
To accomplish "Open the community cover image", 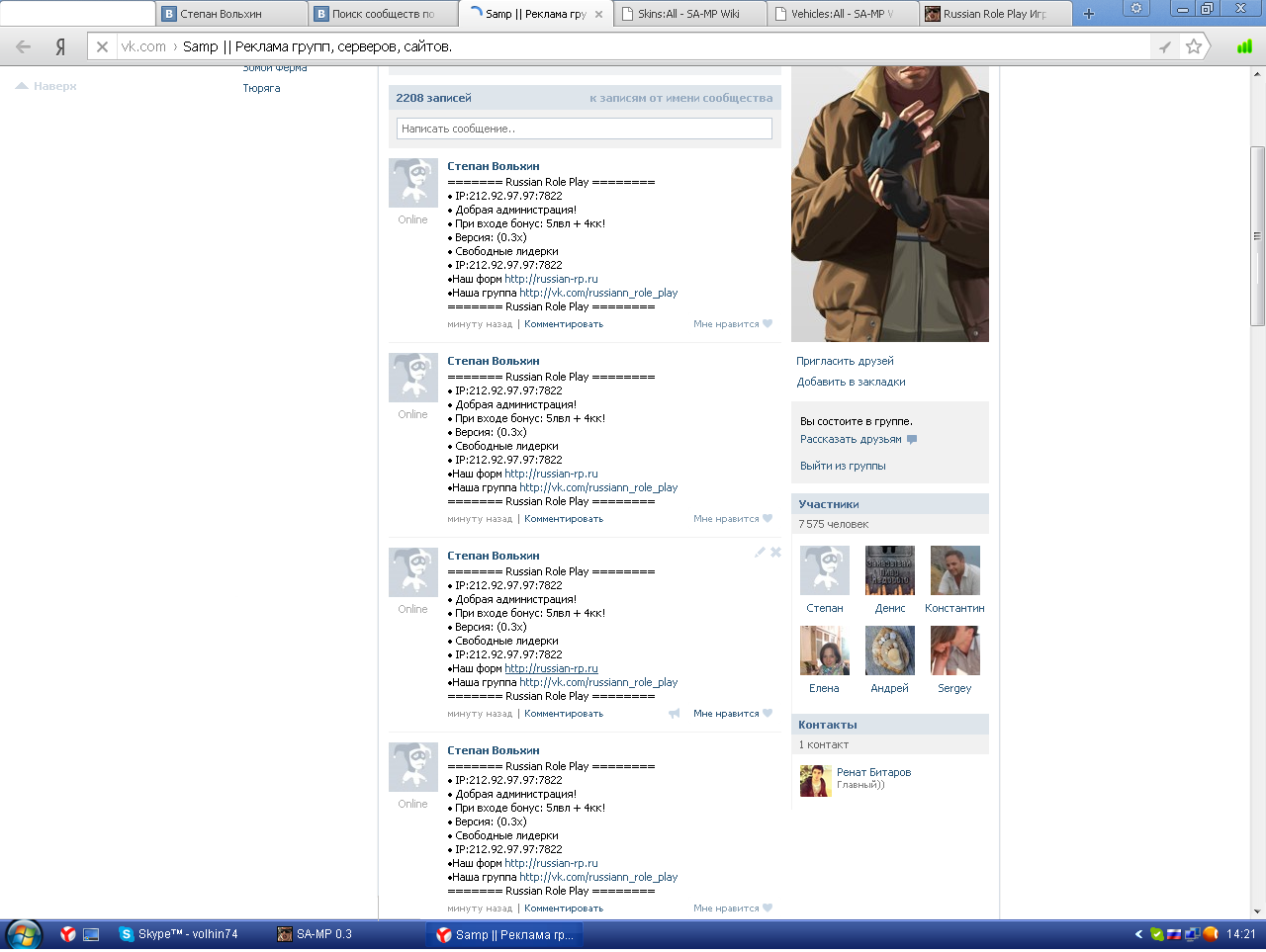I will 890,204.
